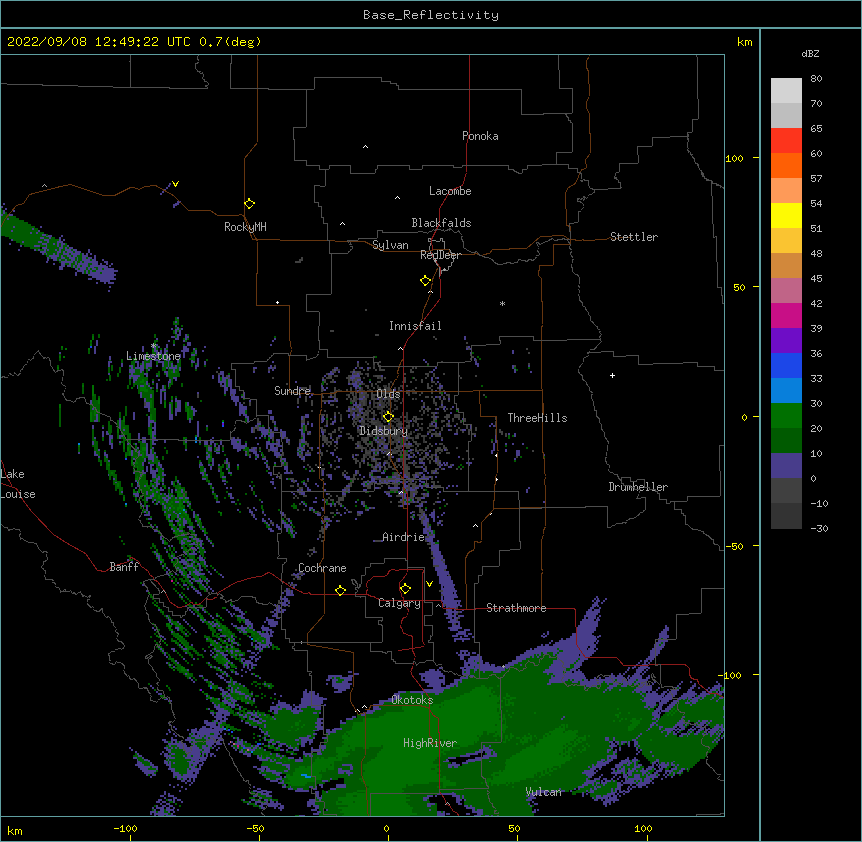
Task: Click the yellow V marker east of Calgary
Action: [429, 584]
